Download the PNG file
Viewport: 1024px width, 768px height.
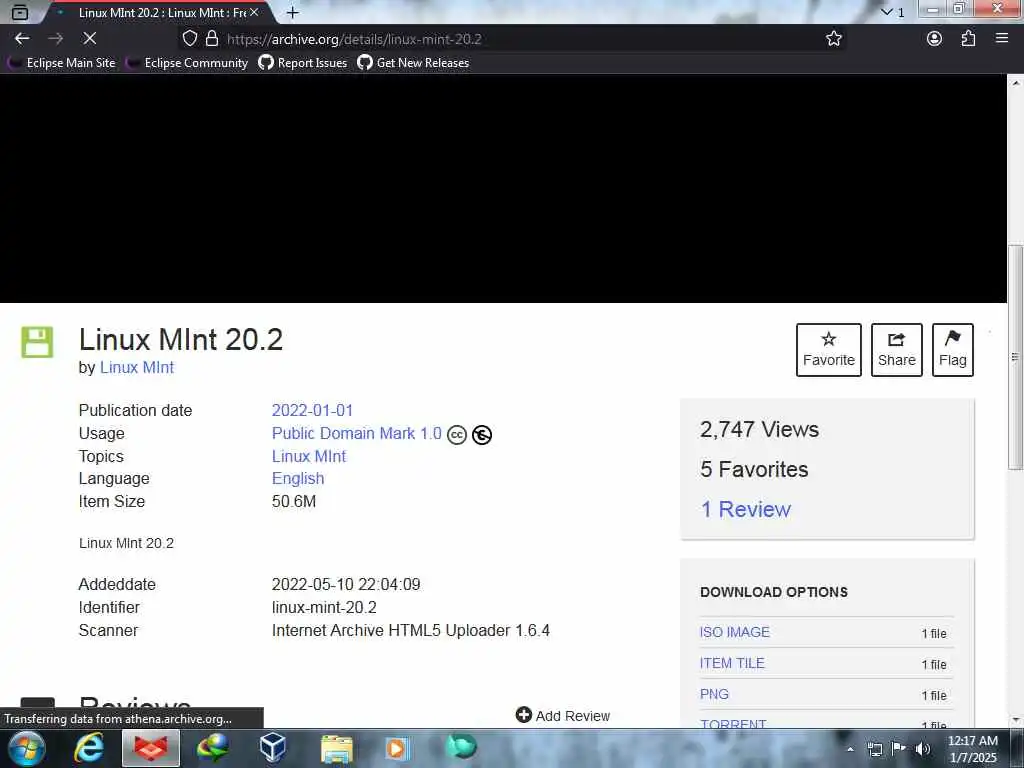pyautogui.click(x=714, y=694)
